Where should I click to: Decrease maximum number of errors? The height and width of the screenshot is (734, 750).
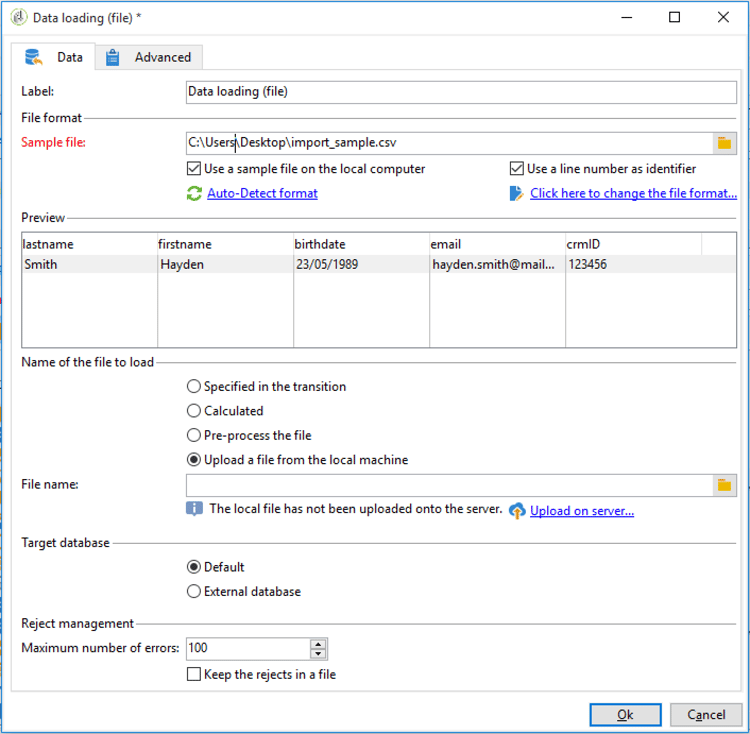click(318, 654)
